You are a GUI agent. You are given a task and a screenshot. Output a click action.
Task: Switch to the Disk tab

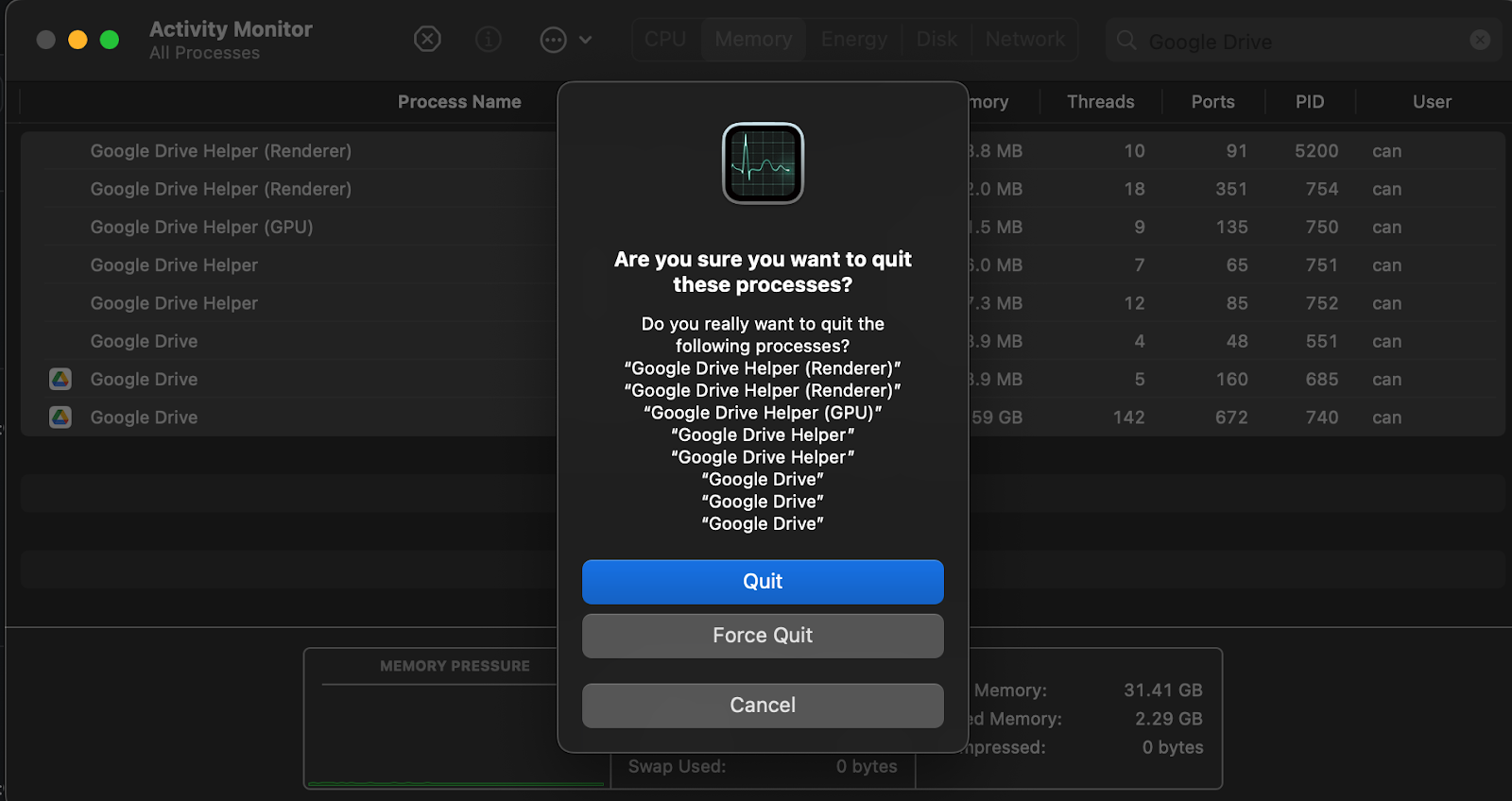(x=936, y=40)
